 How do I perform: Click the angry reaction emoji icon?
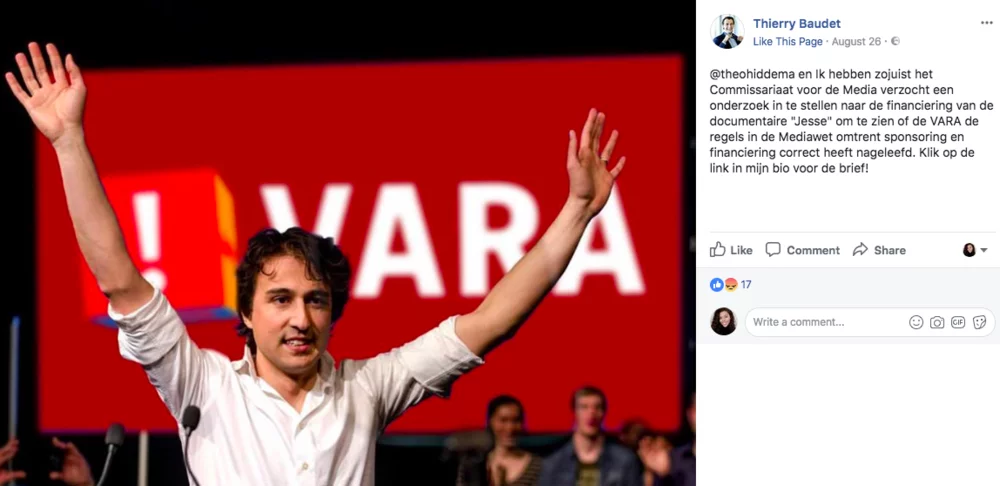point(731,284)
